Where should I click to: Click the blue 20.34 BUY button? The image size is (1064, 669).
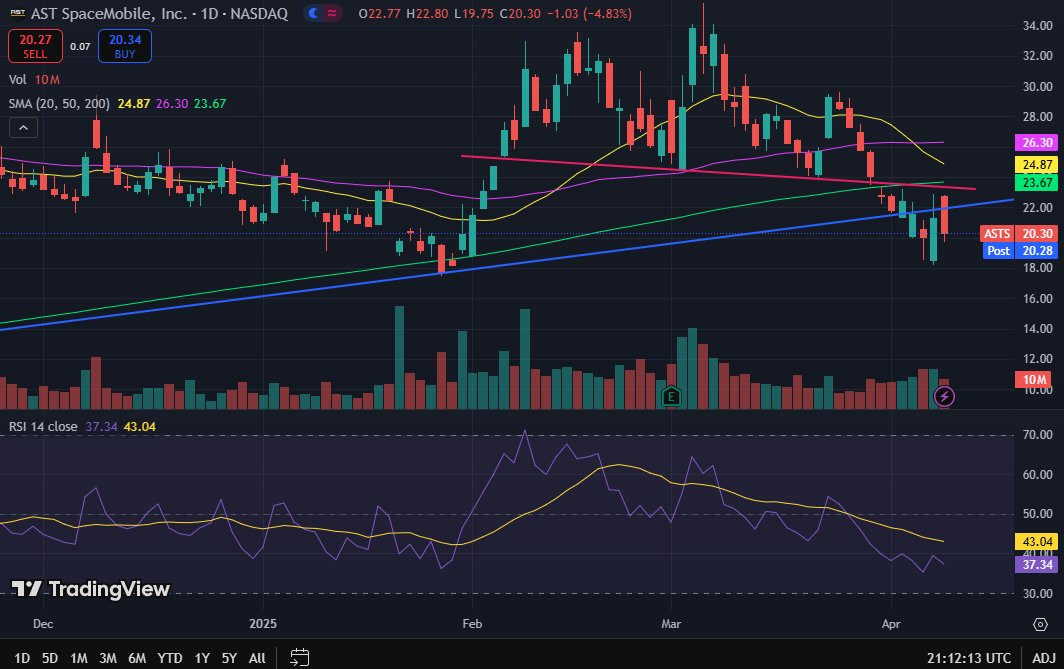pos(125,46)
